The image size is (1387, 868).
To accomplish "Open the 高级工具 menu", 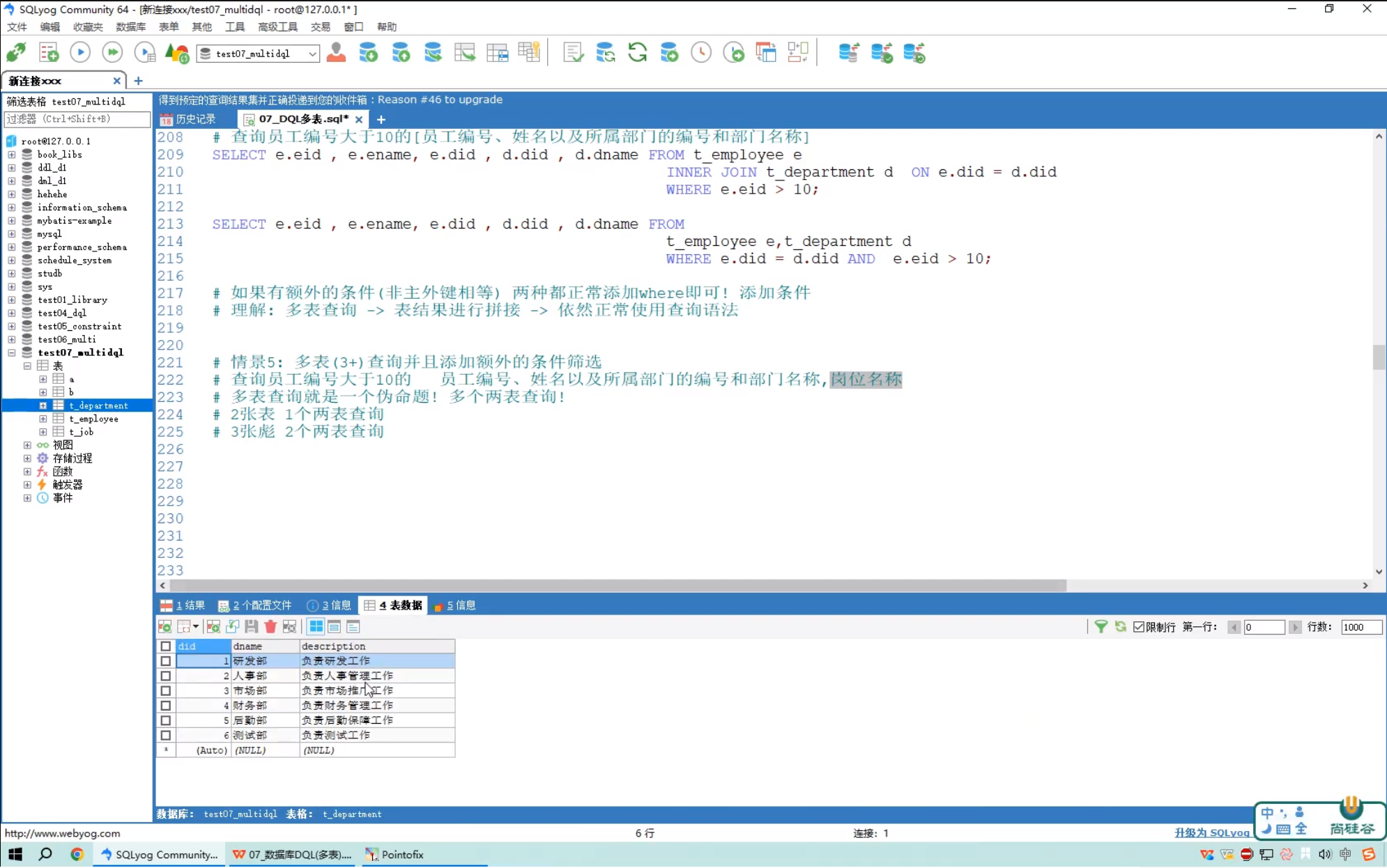I will pos(277,27).
